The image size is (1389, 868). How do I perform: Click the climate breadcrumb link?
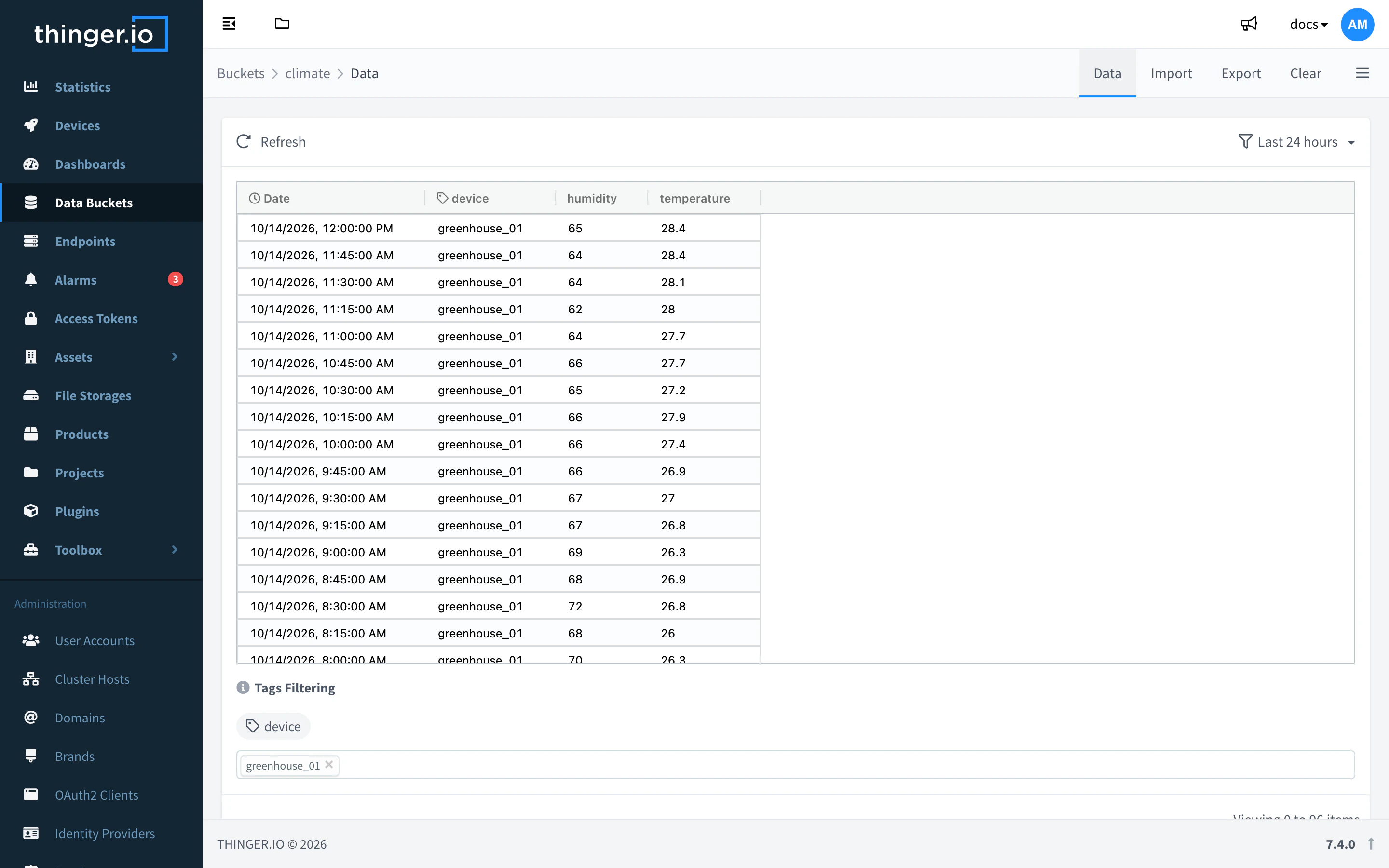pyautogui.click(x=308, y=73)
